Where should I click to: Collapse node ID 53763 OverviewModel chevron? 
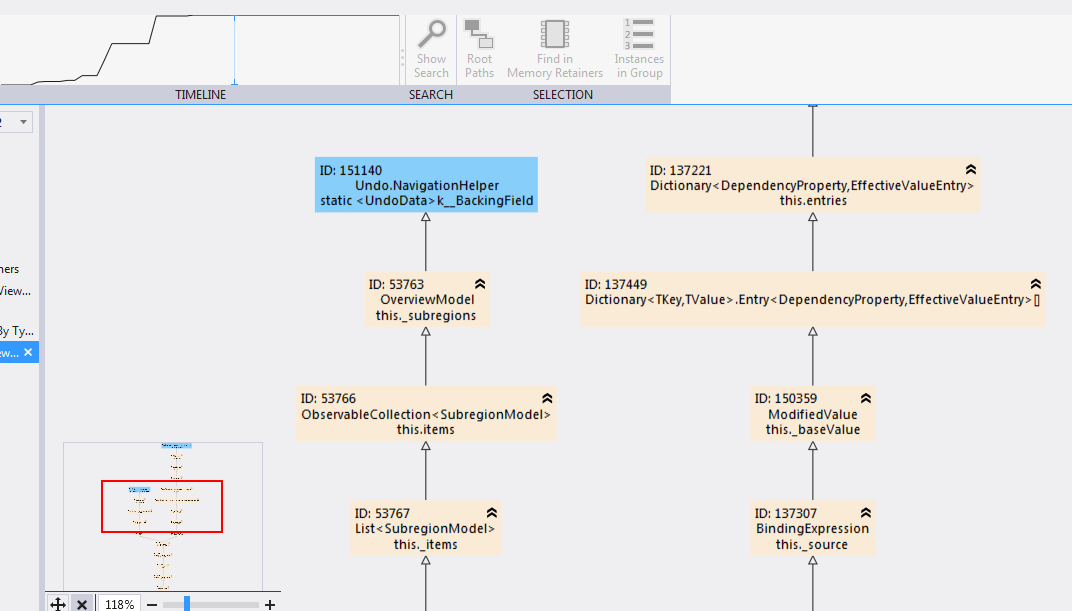(480, 284)
